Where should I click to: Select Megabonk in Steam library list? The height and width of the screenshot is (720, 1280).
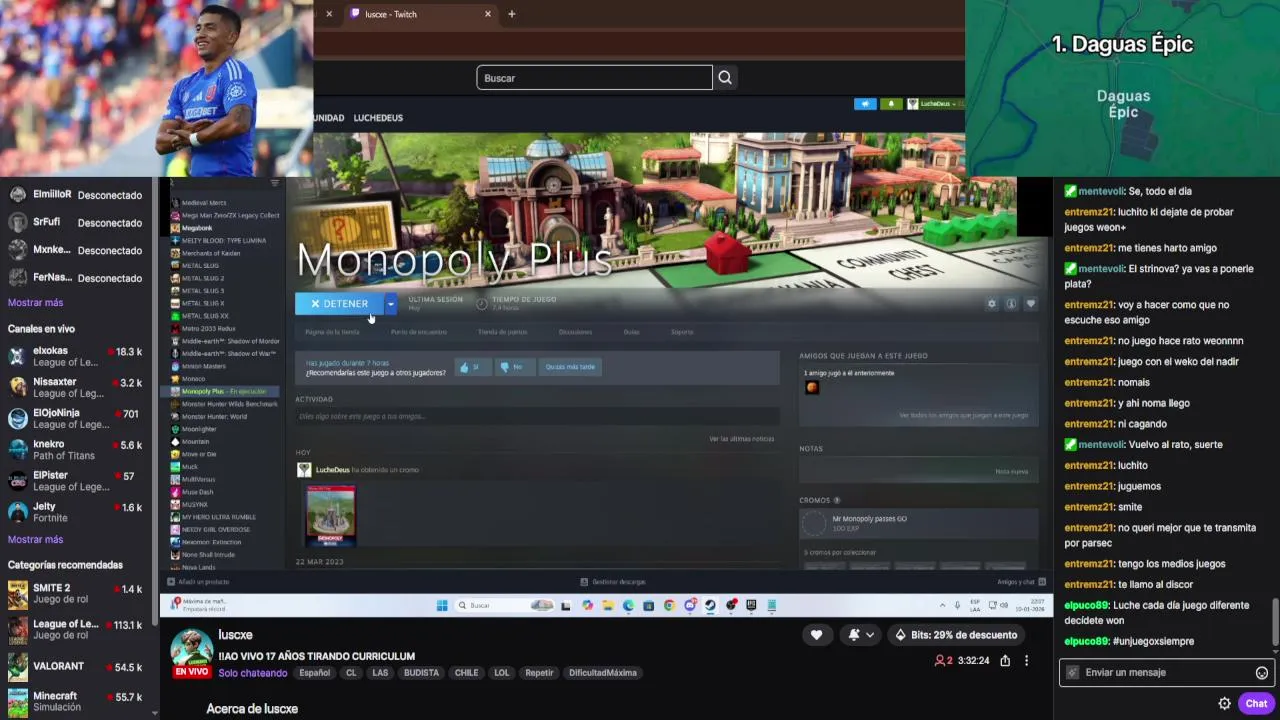(197, 228)
